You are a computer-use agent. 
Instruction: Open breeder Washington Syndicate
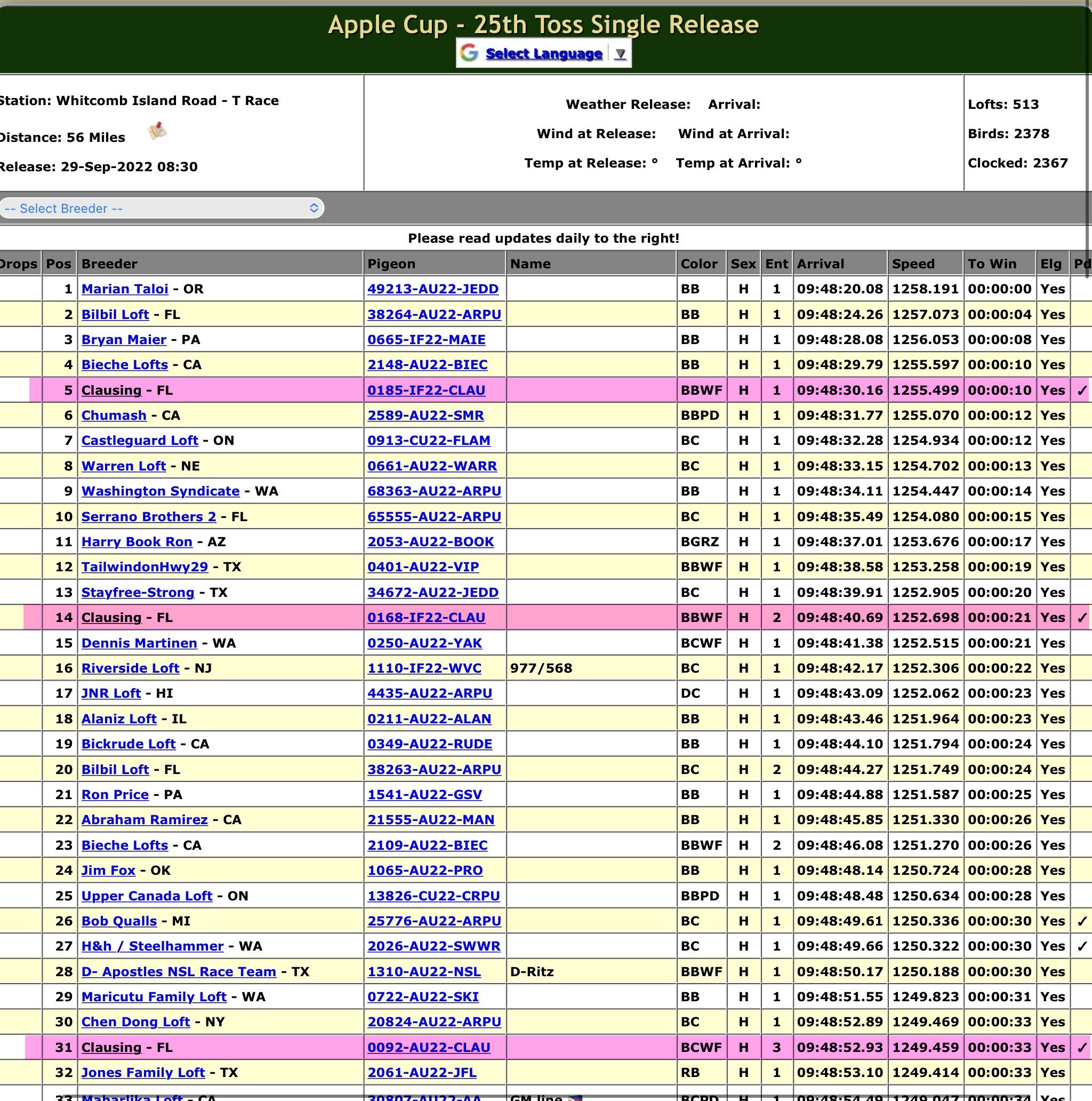(160, 491)
